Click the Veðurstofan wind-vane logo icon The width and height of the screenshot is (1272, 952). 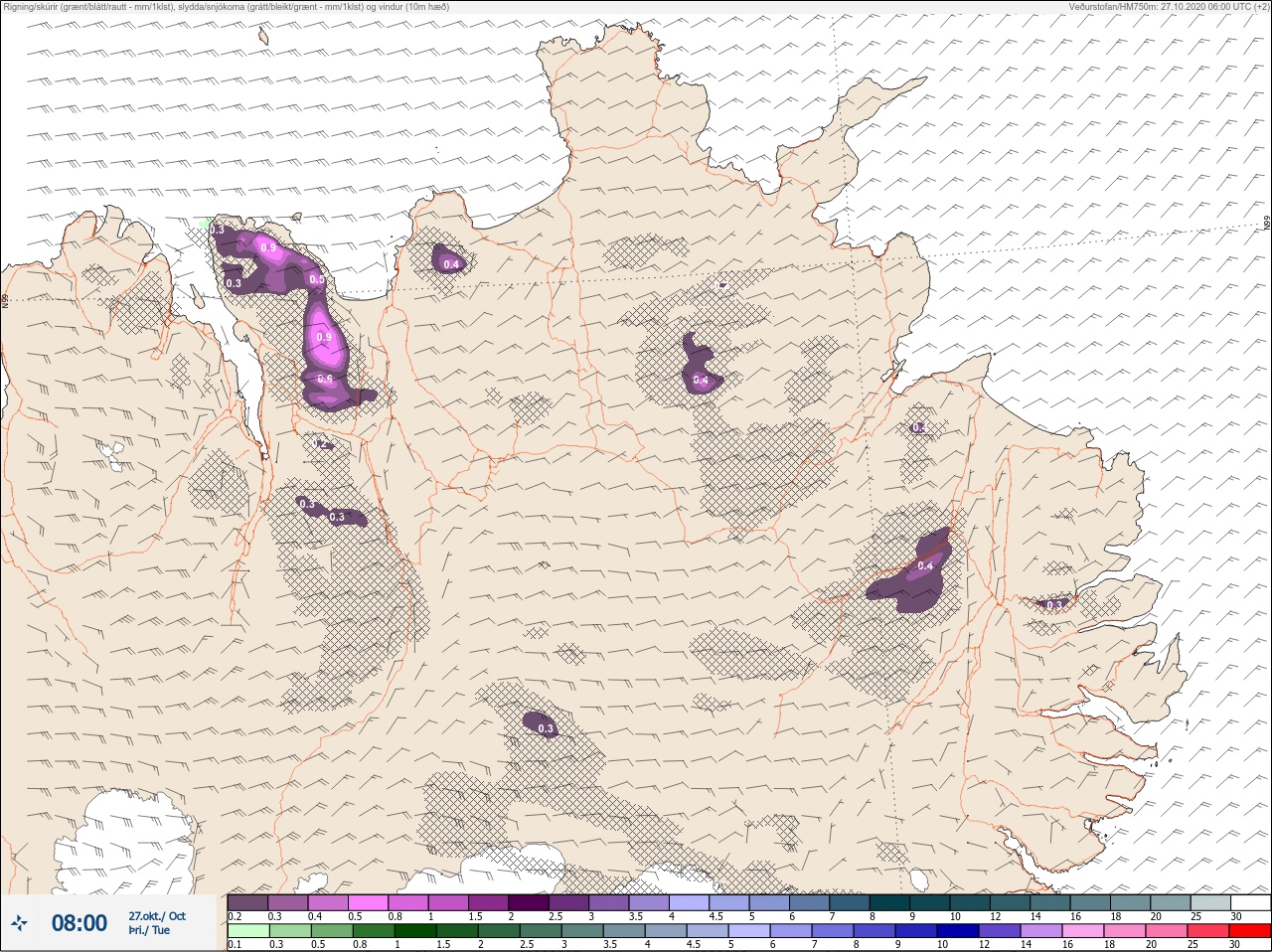19,923
